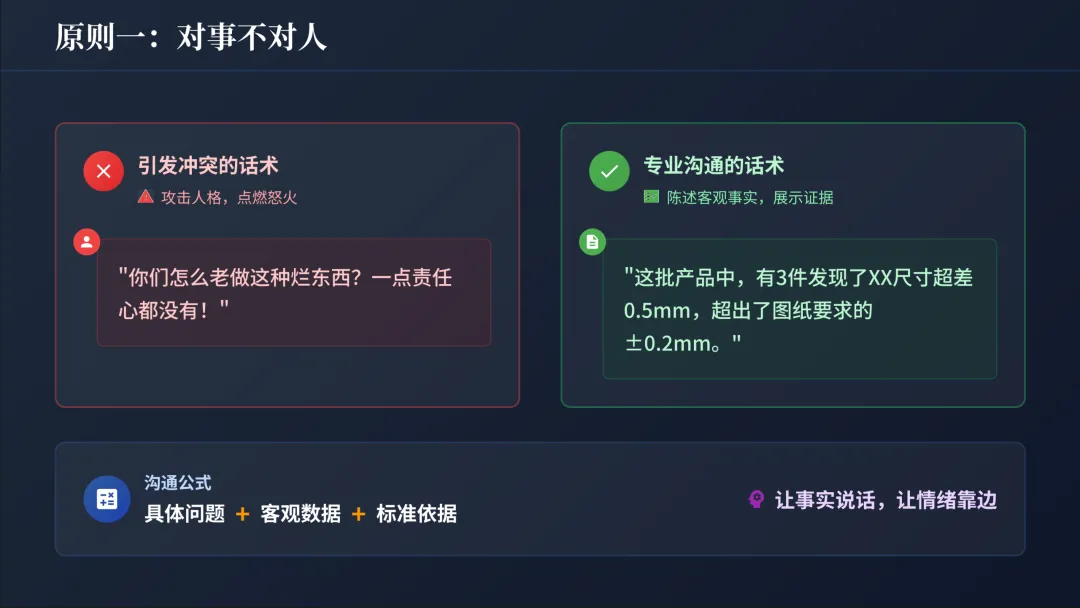Click the purple lightbulb head icon

point(757,499)
